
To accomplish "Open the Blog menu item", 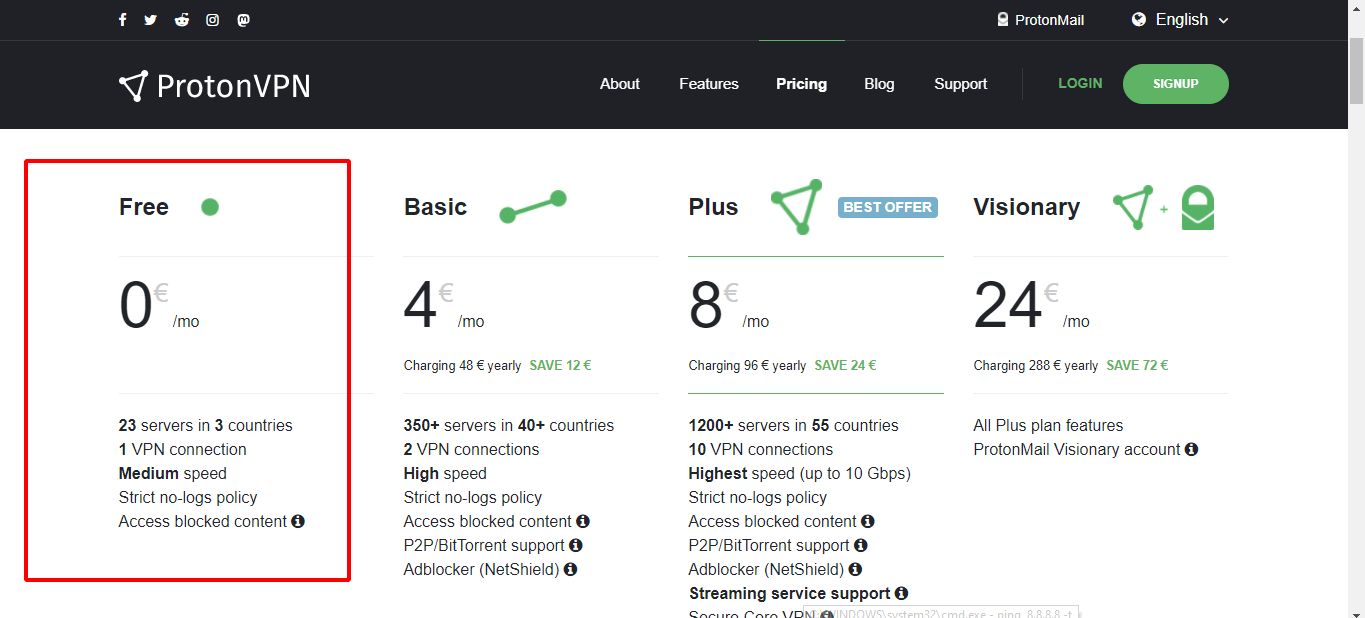I will pyautogui.click(x=879, y=84).
